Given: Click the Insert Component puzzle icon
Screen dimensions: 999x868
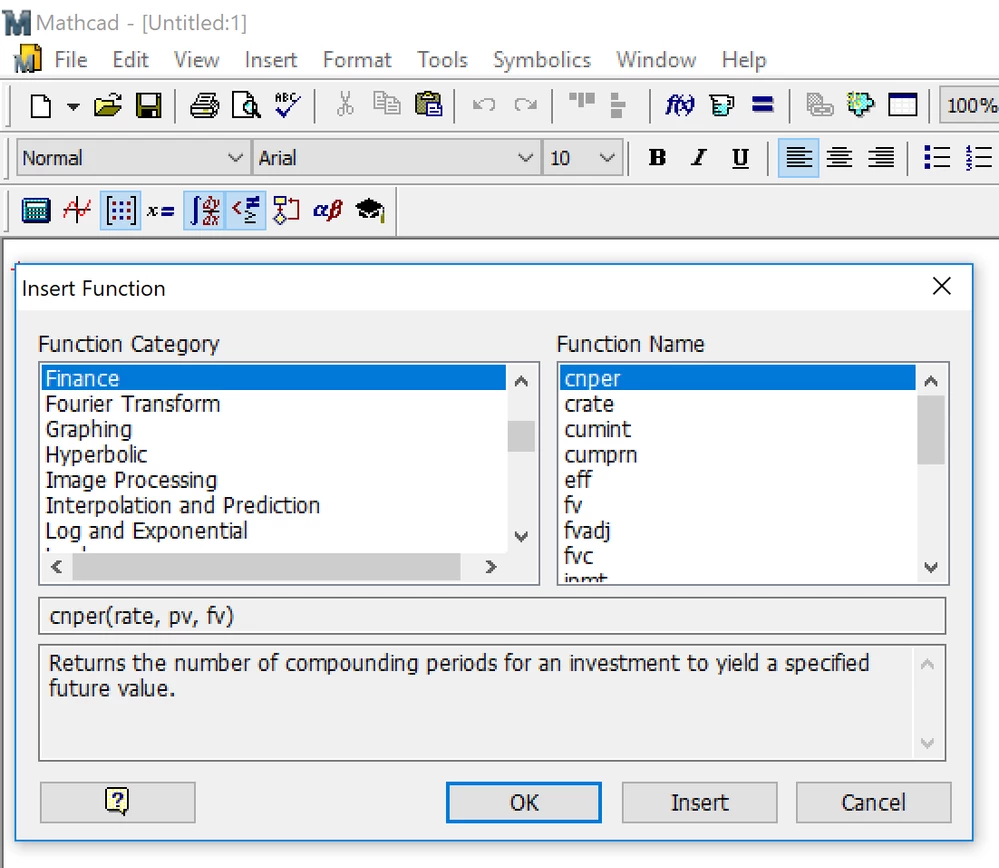Looking at the screenshot, I should tap(860, 104).
